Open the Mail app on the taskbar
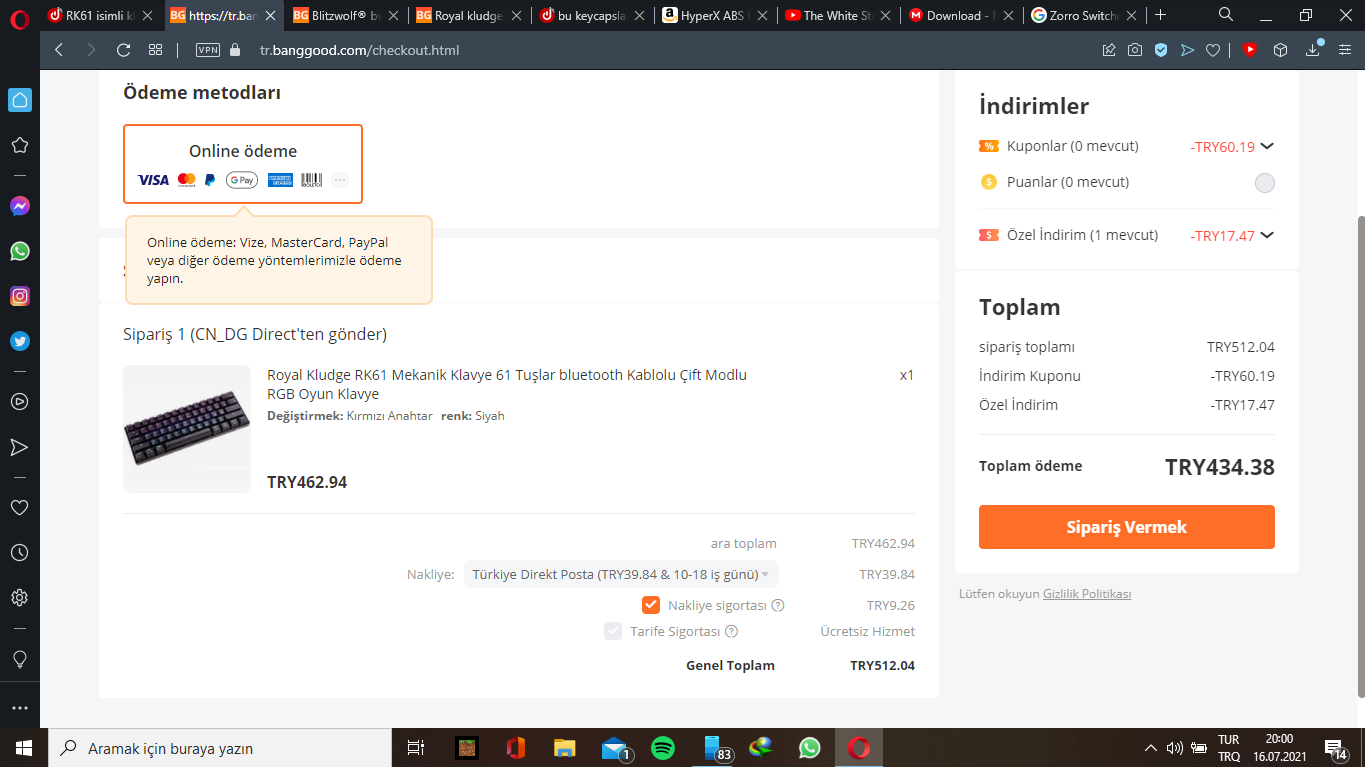Image resolution: width=1365 pixels, height=767 pixels. 614,748
